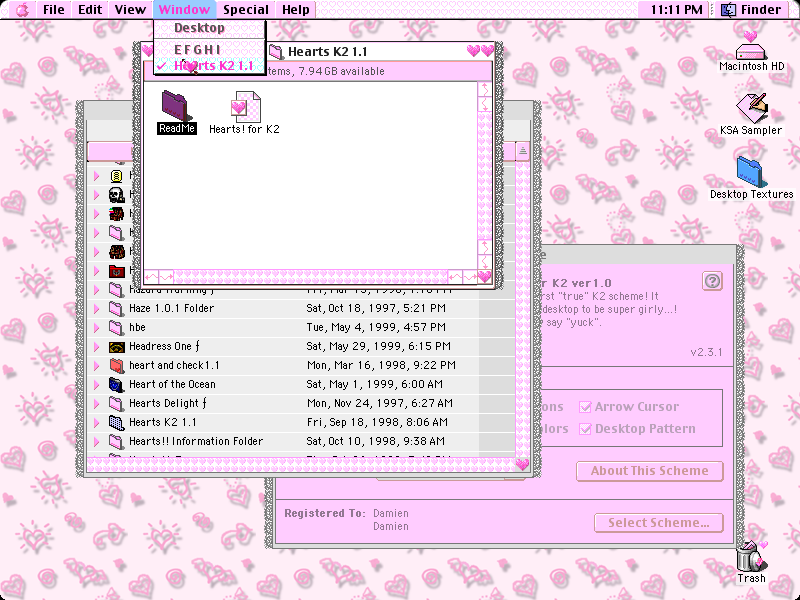Click the Hearts K2 1.1 window vertical scrollbar track

485,176
